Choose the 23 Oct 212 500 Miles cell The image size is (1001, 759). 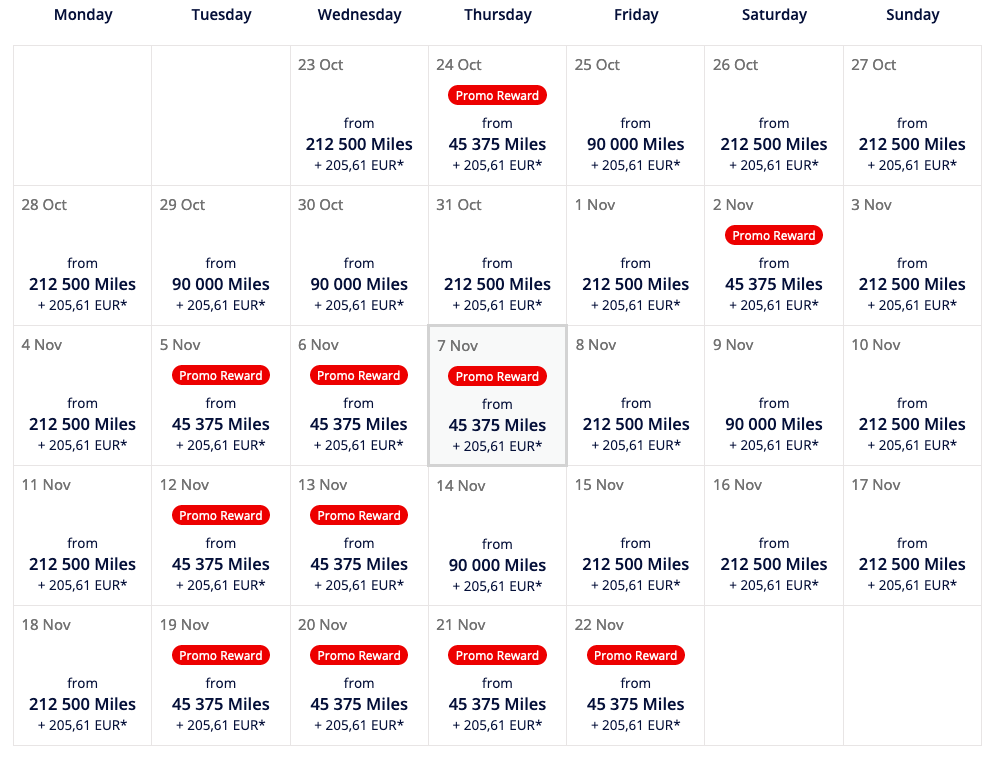point(359,116)
